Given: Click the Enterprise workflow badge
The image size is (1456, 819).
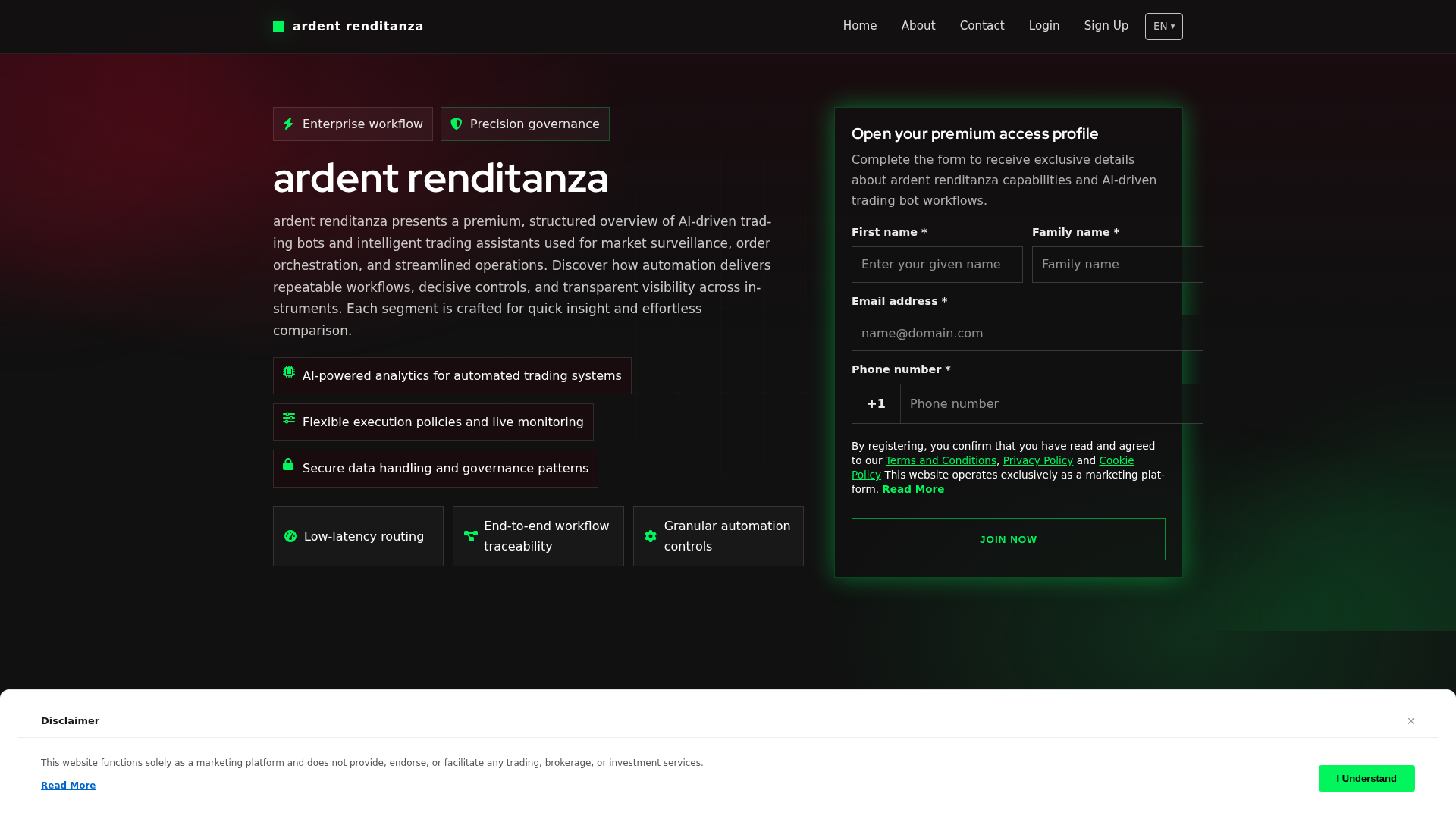Looking at the screenshot, I should pyautogui.click(x=353, y=124).
